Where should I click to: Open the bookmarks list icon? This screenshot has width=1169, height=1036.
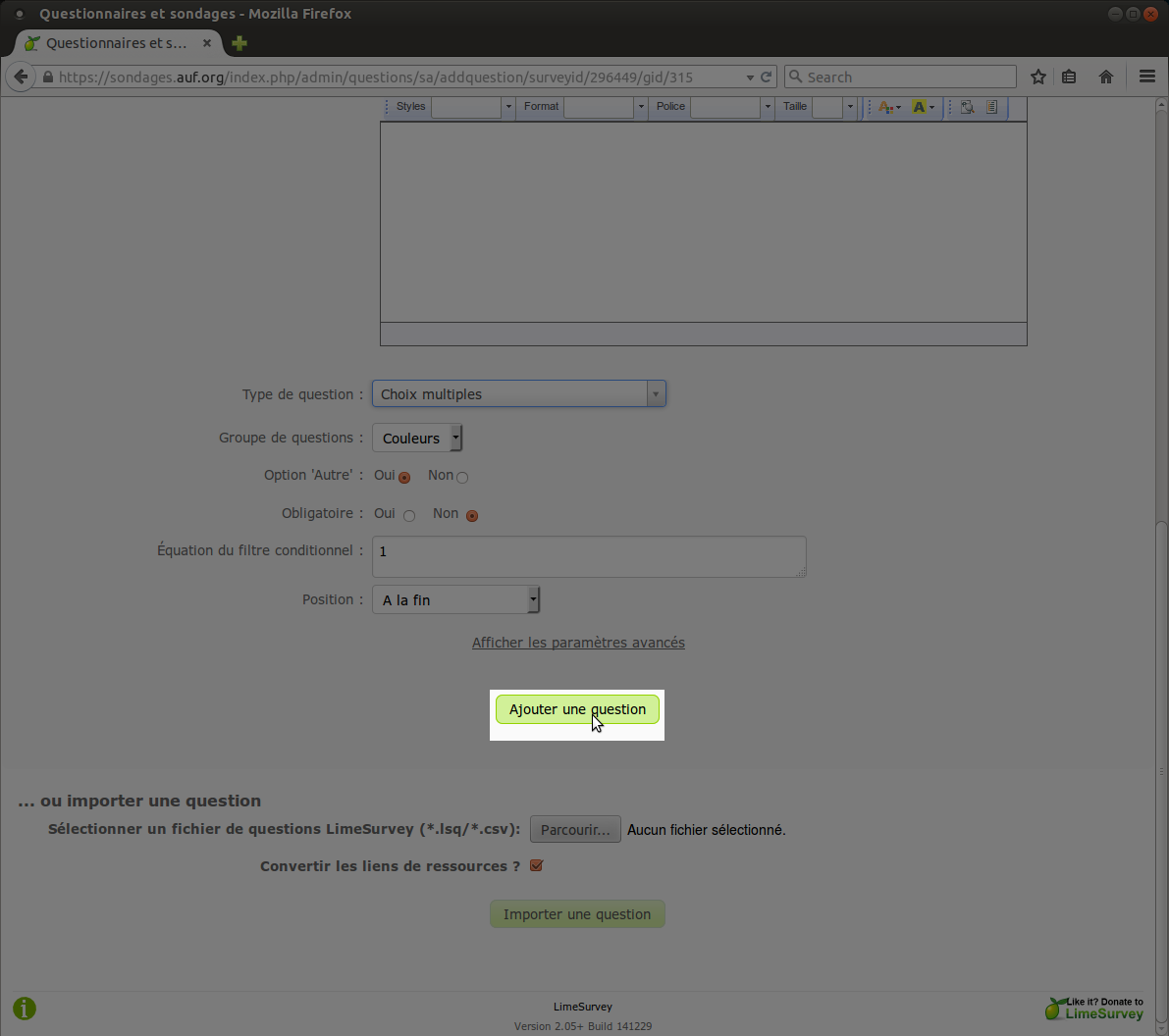[1069, 77]
